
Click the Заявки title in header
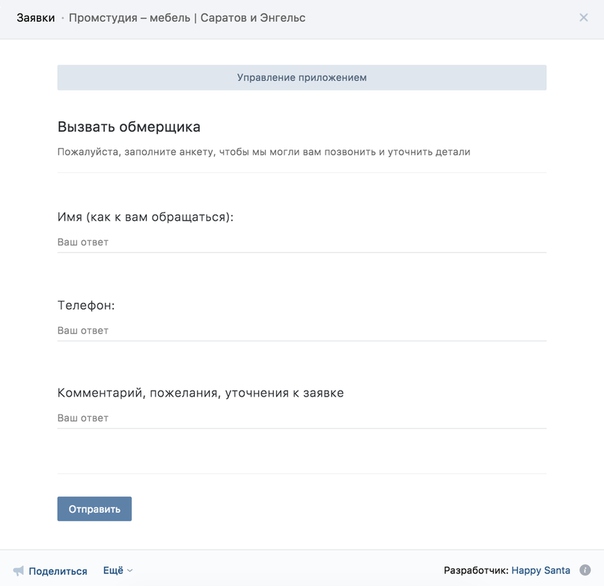pos(36,18)
